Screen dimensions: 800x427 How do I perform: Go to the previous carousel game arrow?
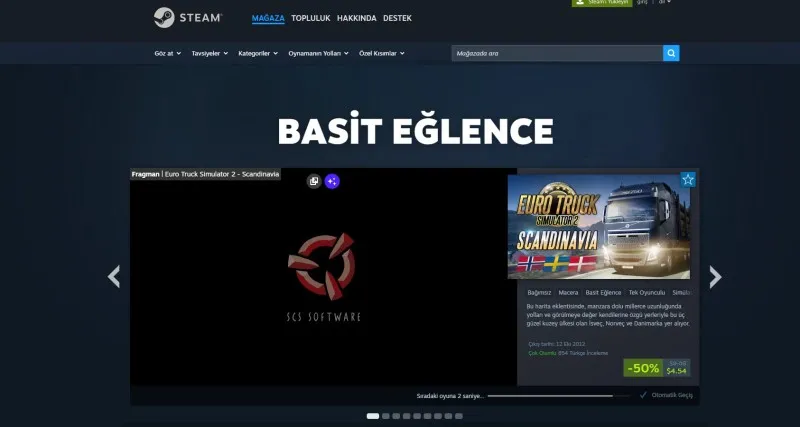pyautogui.click(x=113, y=277)
